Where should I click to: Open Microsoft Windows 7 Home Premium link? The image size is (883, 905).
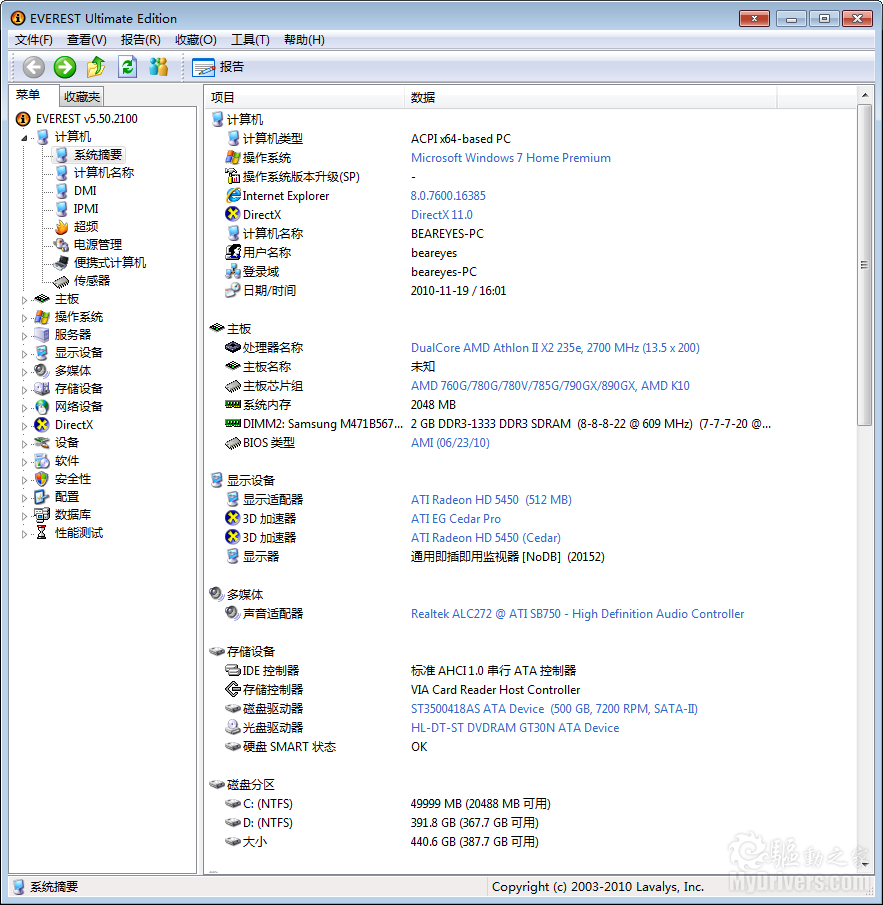(510, 158)
